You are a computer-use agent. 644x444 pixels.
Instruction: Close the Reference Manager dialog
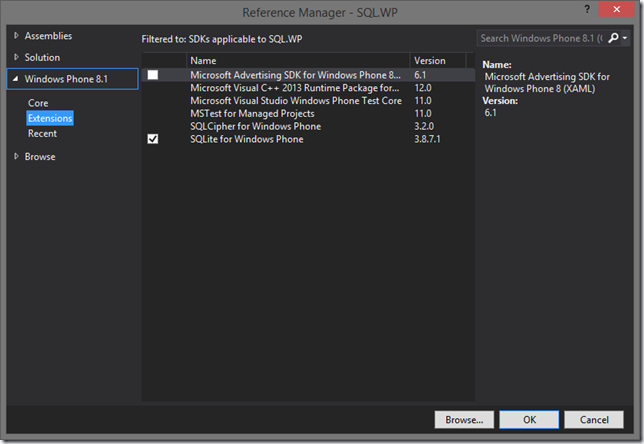[616, 9]
